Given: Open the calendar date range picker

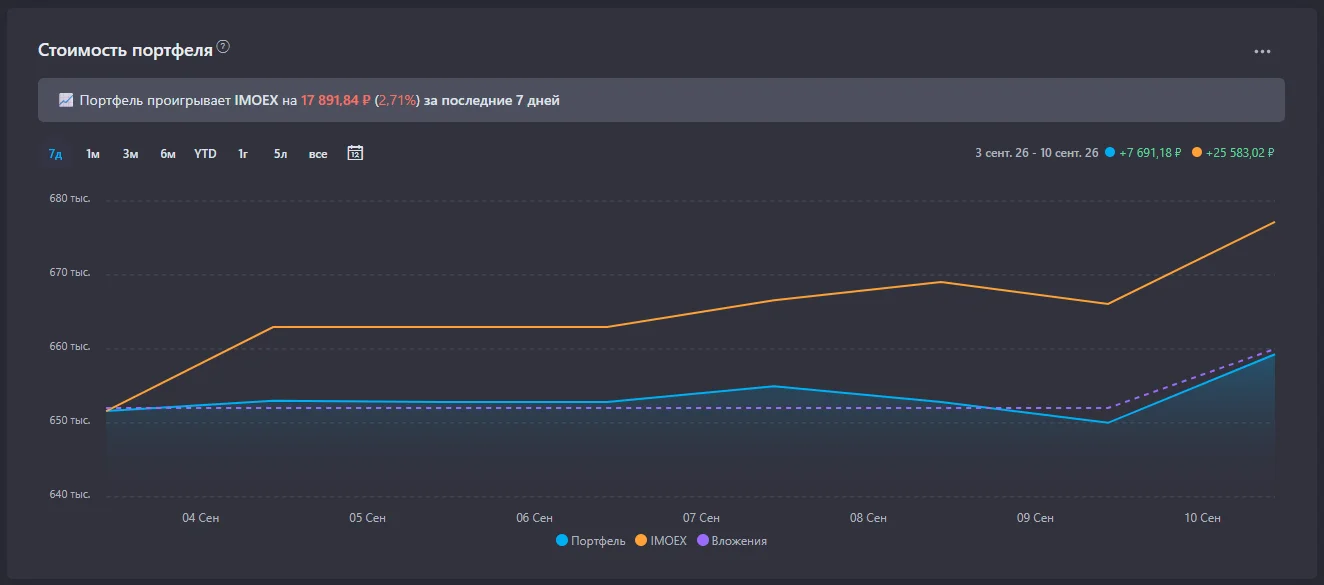Looking at the screenshot, I should click(x=355, y=153).
